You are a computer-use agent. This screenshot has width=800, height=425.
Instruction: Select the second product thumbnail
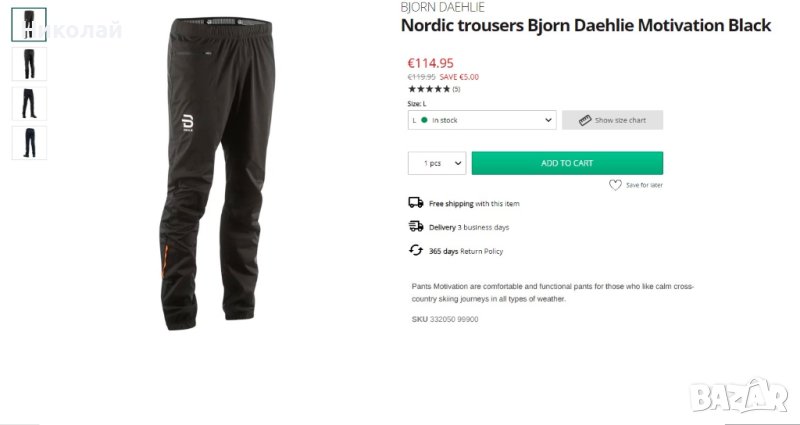click(29, 64)
